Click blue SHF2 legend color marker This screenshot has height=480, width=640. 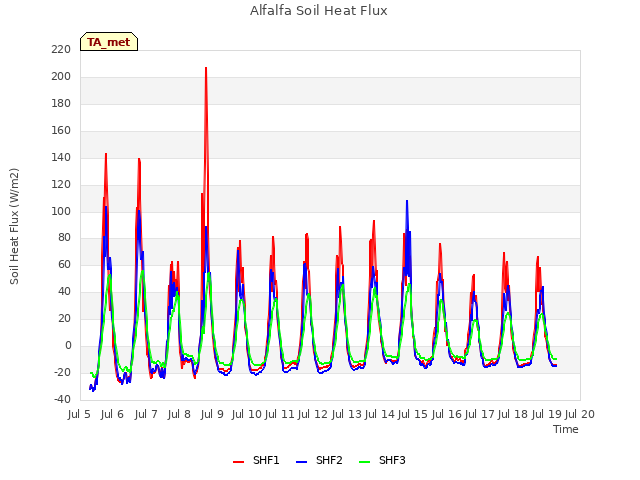pyautogui.click(x=301, y=462)
